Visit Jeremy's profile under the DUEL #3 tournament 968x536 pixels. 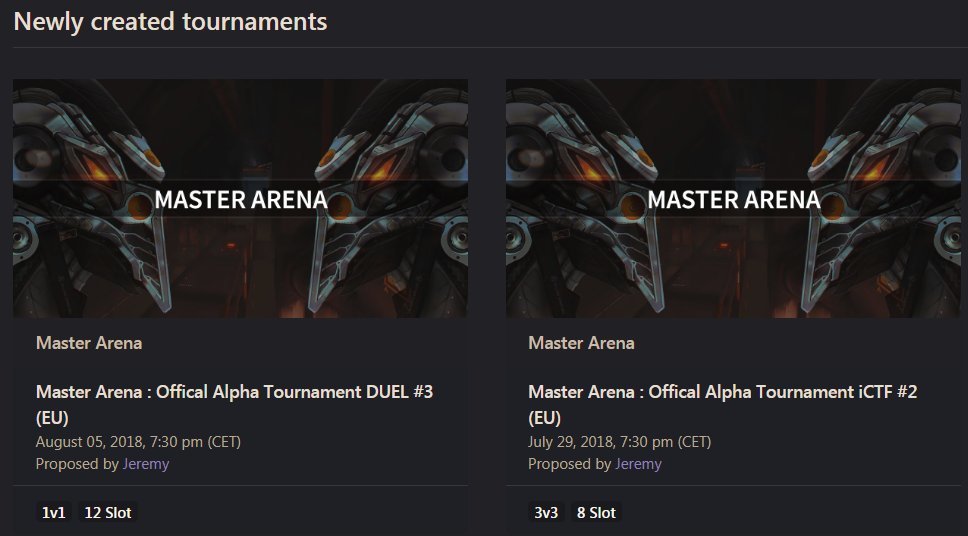coord(146,464)
